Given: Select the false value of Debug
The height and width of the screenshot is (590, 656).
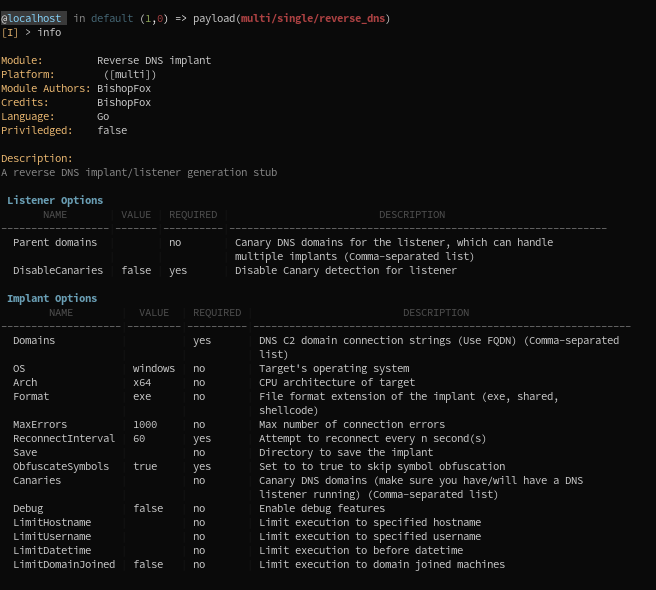Looking at the screenshot, I should click(148, 508).
